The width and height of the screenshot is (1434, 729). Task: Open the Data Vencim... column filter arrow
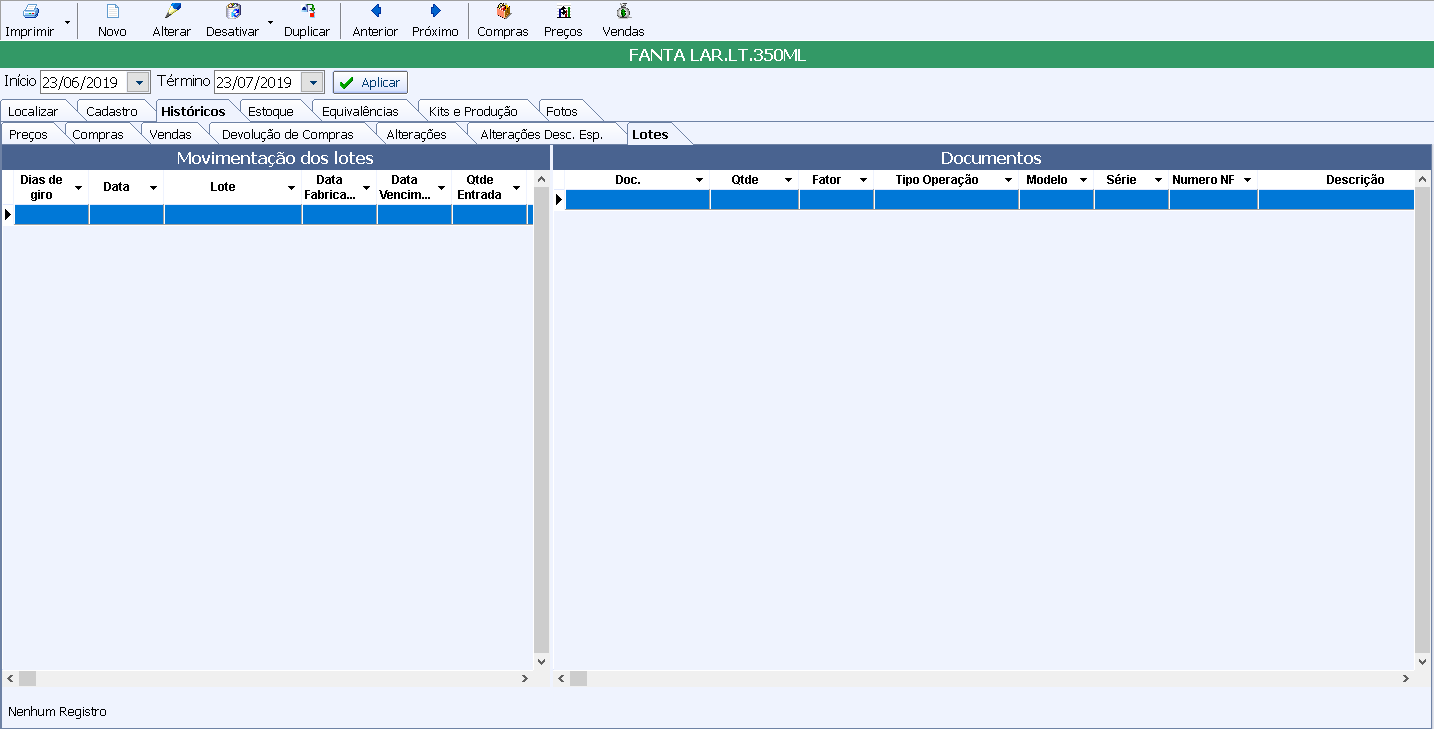tap(441, 188)
